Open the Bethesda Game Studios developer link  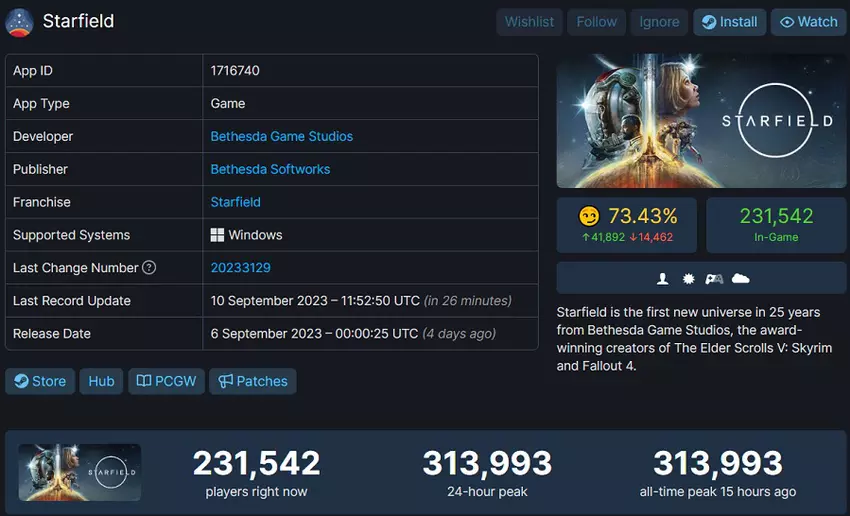[281, 136]
